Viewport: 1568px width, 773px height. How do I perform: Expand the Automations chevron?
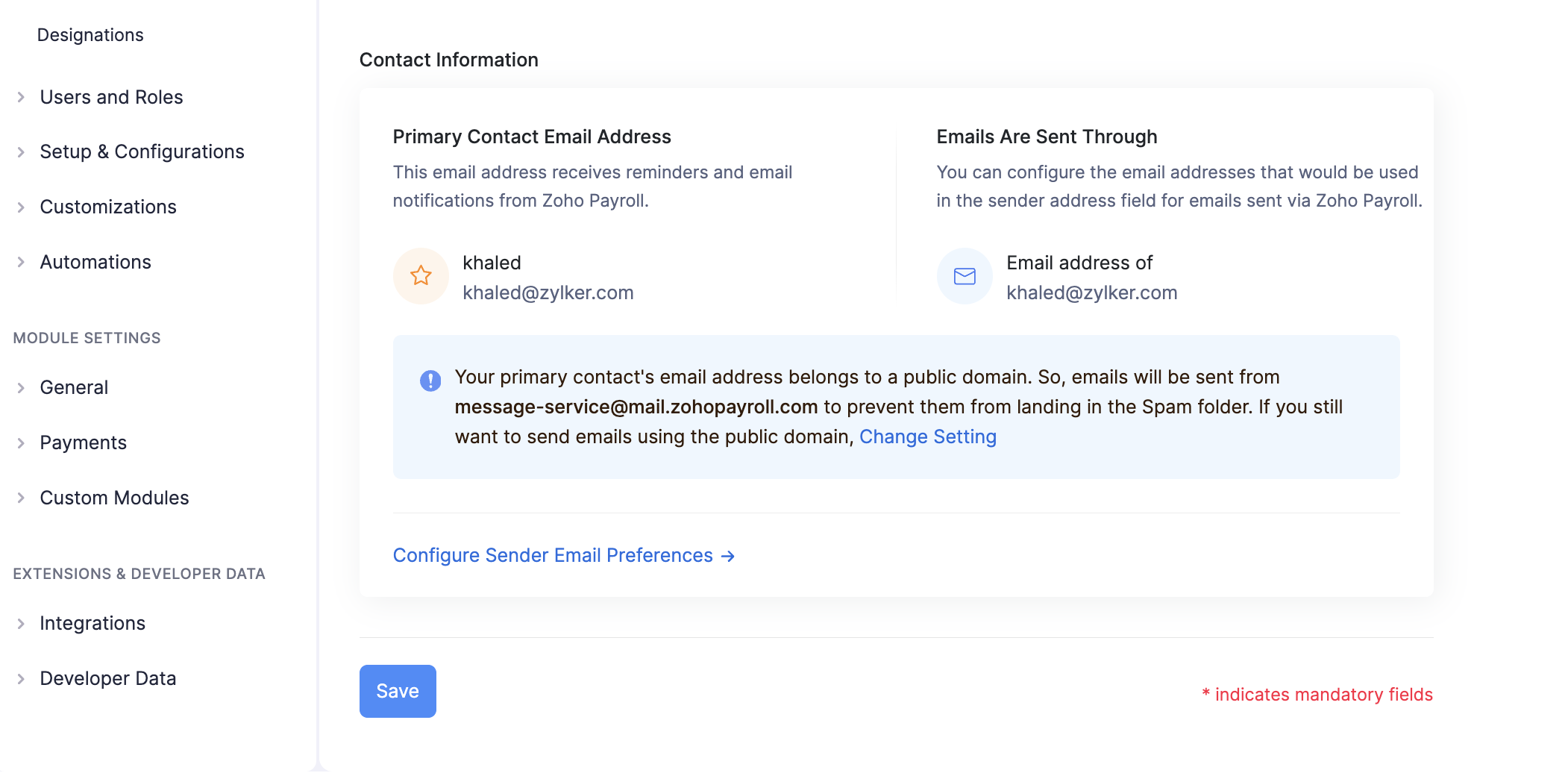pos(21,263)
